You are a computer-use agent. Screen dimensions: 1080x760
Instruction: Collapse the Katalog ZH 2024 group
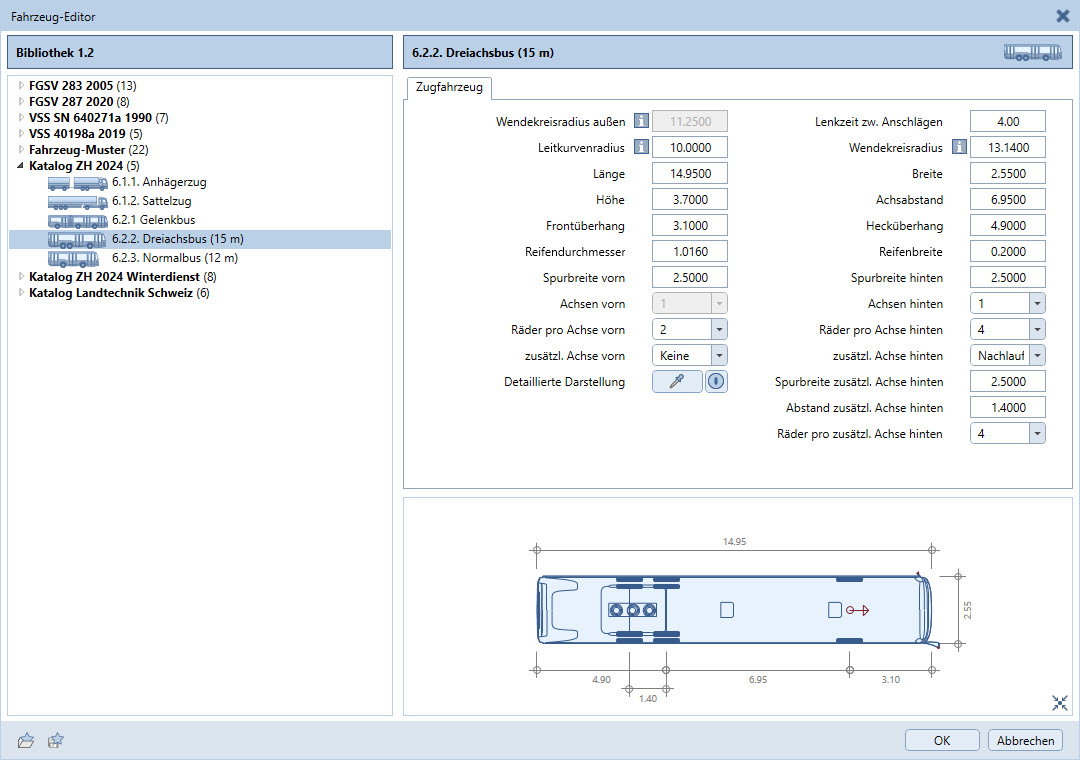pos(21,166)
